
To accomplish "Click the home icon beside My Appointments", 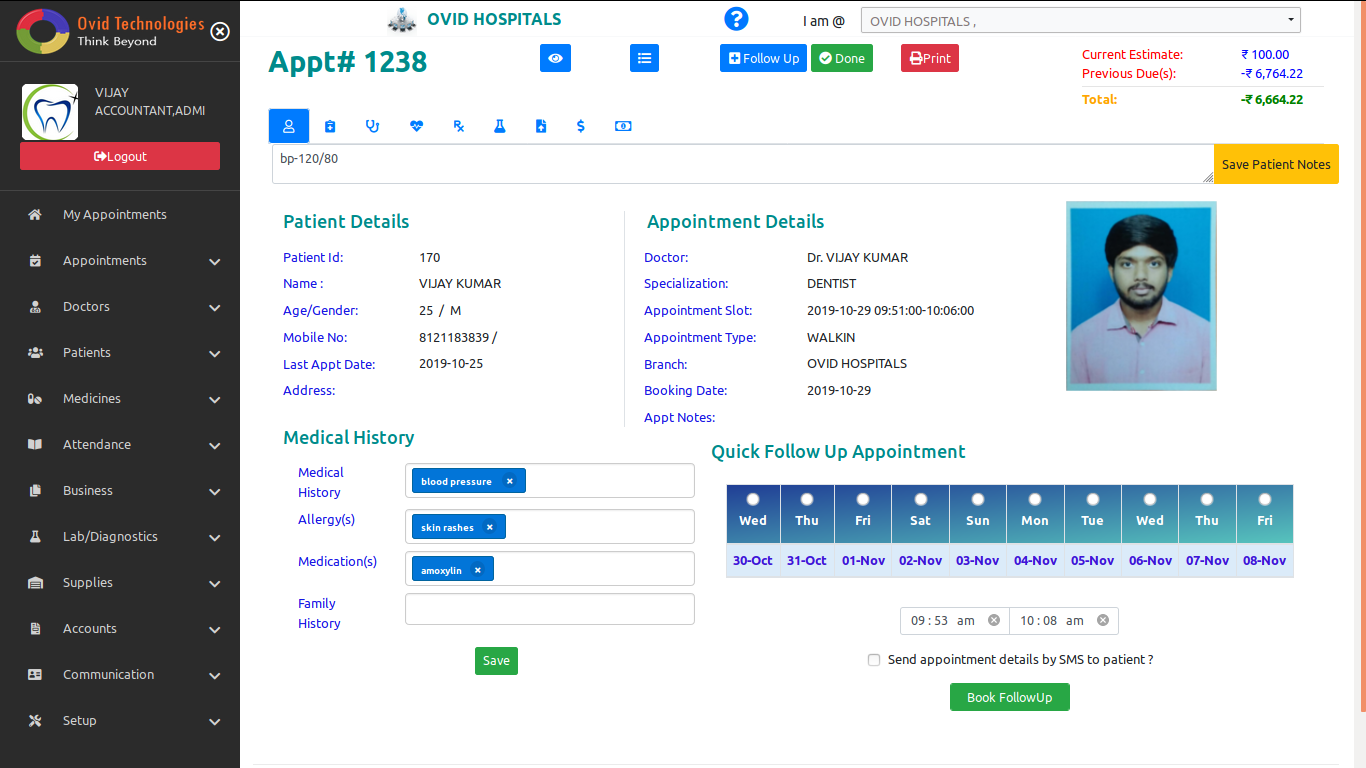I will pos(35,215).
